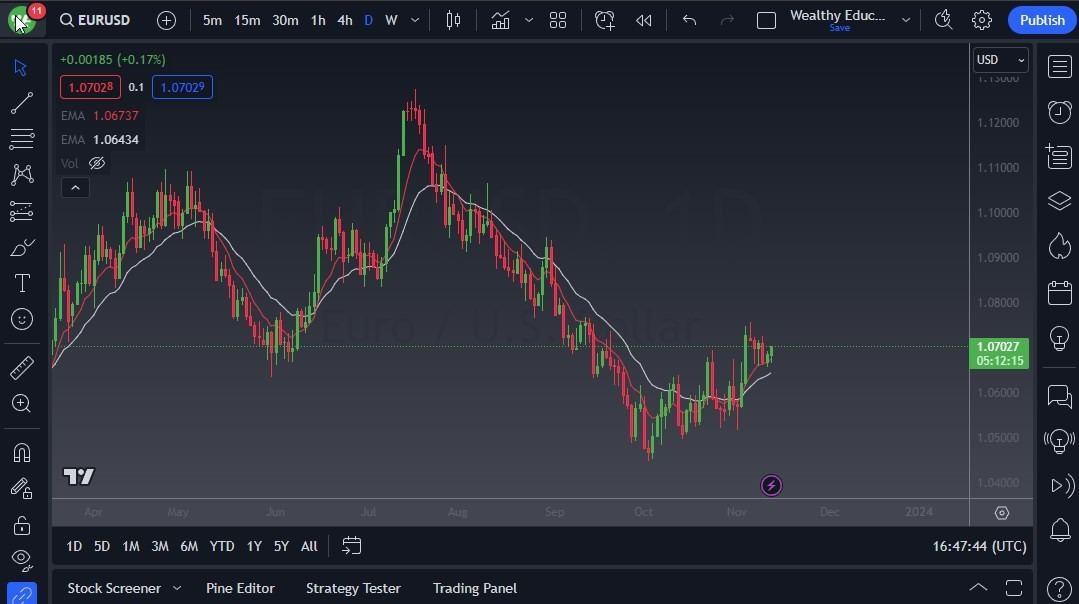1079x604 pixels.
Task: Expand the extra timeframes chevron next to W
Action: (414, 19)
